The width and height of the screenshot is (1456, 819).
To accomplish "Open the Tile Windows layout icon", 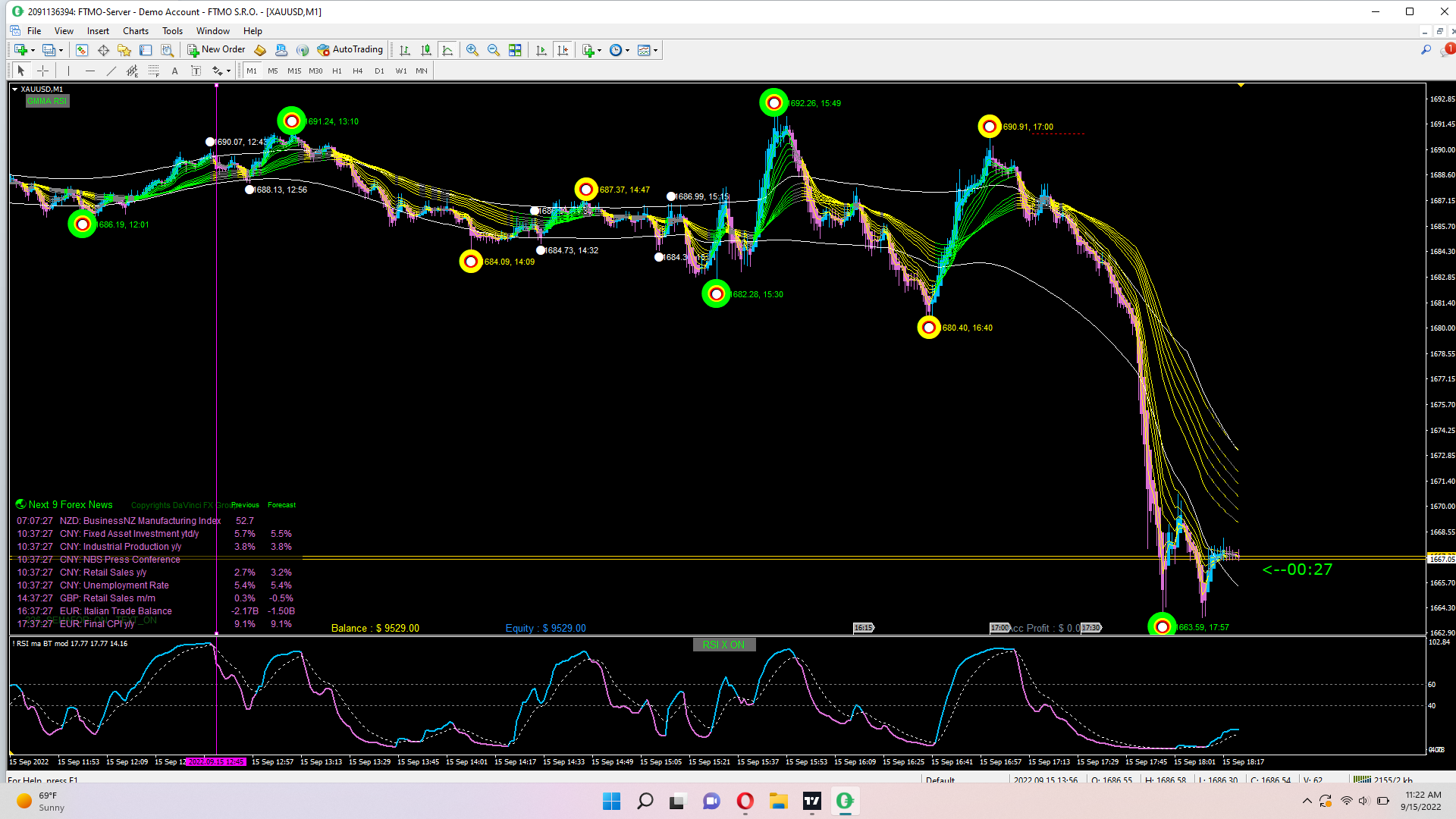I will click(x=515, y=50).
